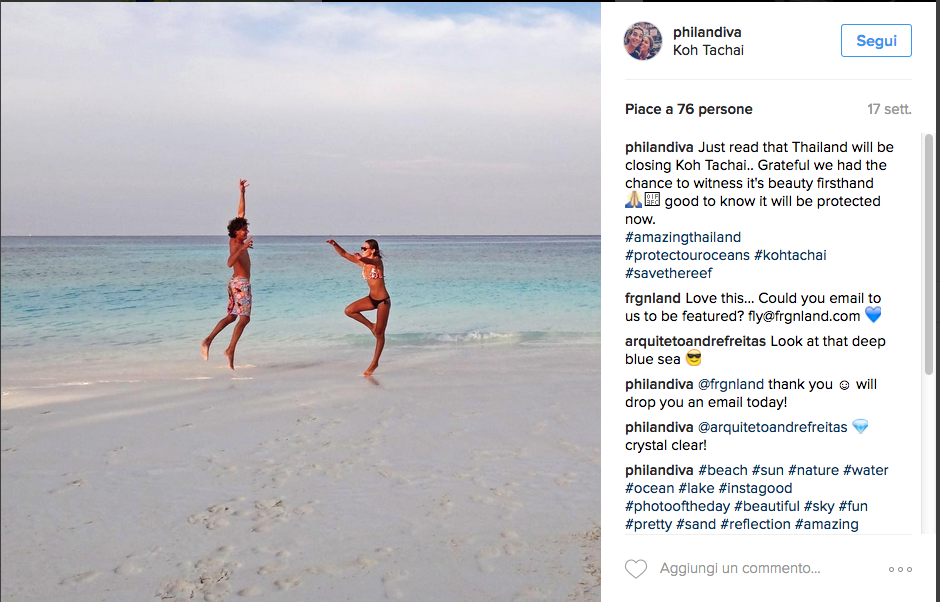Open the three-dots more options menu

tap(900, 569)
